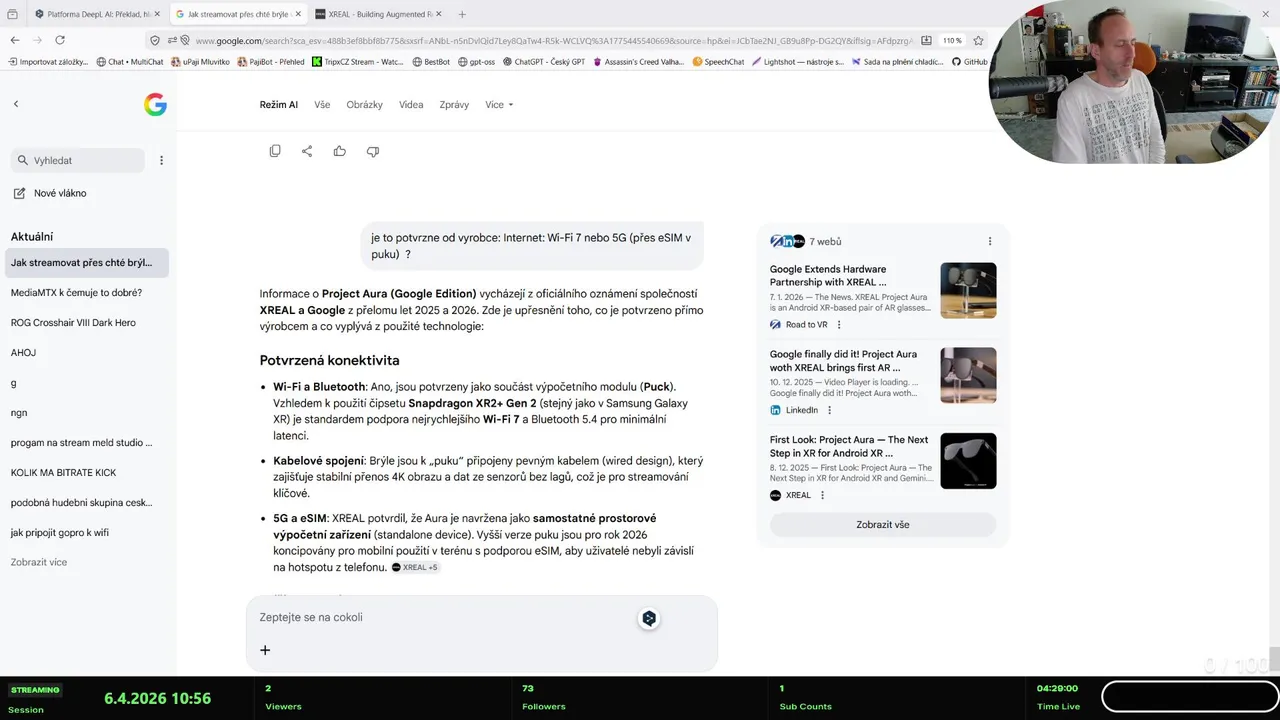The image size is (1280, 720).
Task: Go back with the sidebar arrow icon
Action: click(x=16, y=104)
